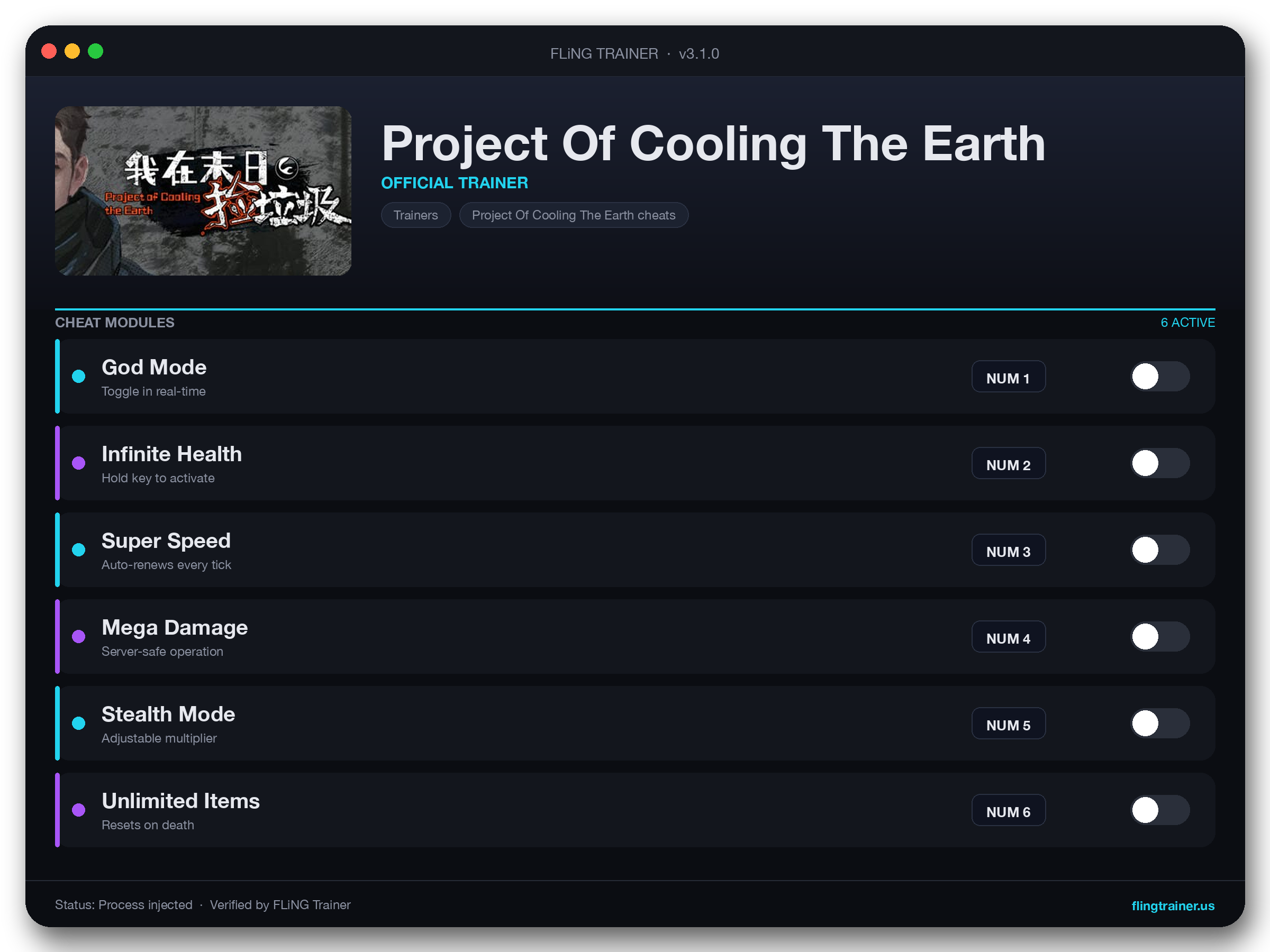Select the Mega Damage title
Image resolution: width=1270 pixels, height=952 pixels.
pyautogui.click(x=175, y=627)
